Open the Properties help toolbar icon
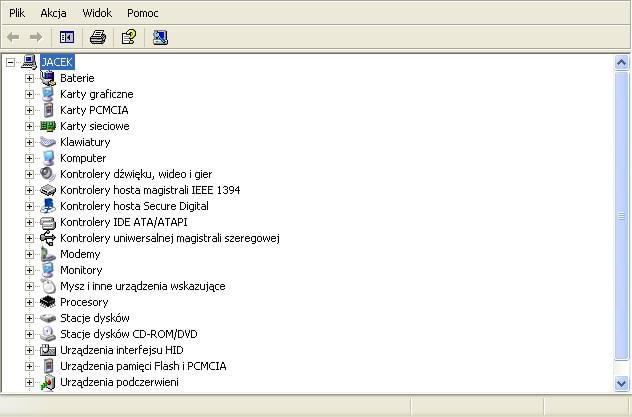This screenshot has height=417, width=632. (x=129, y=37)
